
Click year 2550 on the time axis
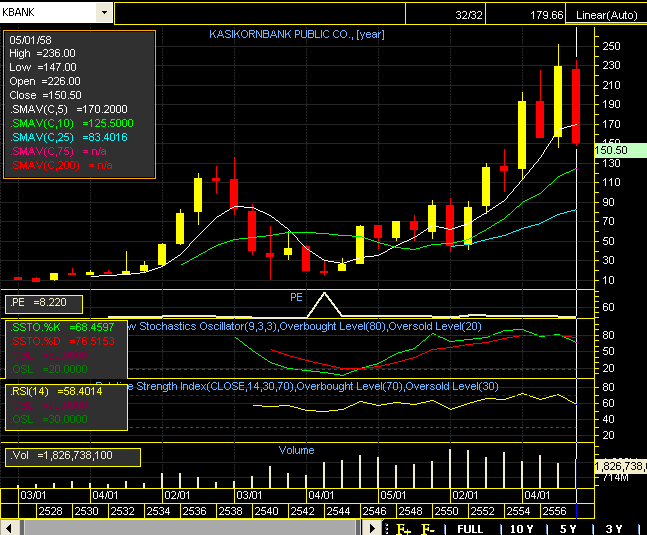point(446,511)
